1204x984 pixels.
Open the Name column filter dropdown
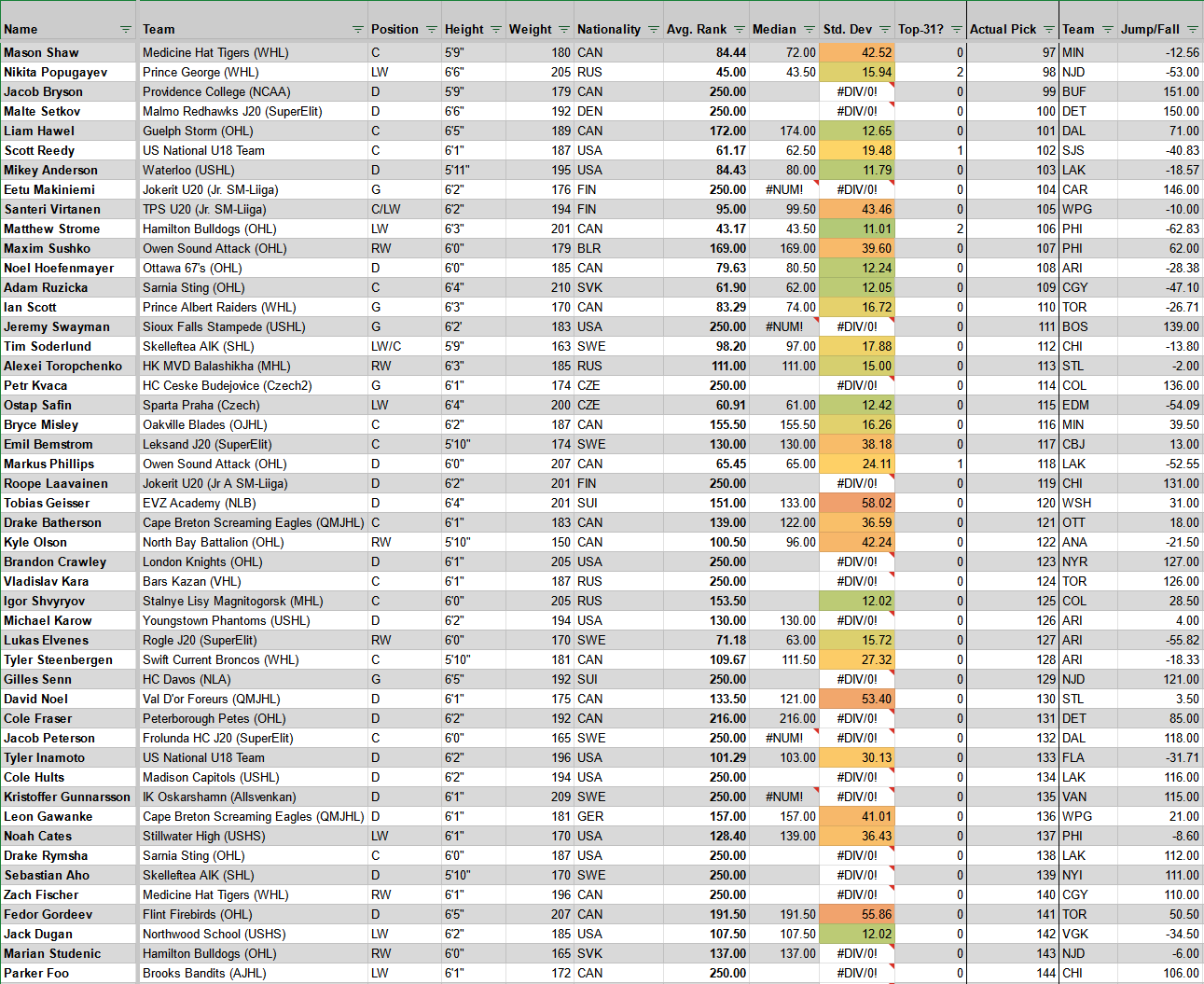tap(126, 30)
